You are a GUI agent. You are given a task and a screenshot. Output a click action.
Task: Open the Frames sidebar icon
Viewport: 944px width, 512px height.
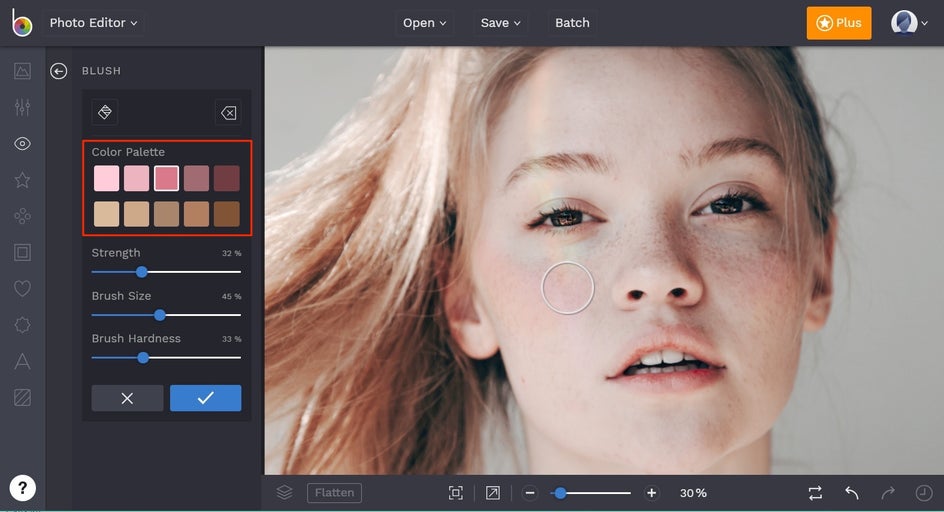[22, 252]
